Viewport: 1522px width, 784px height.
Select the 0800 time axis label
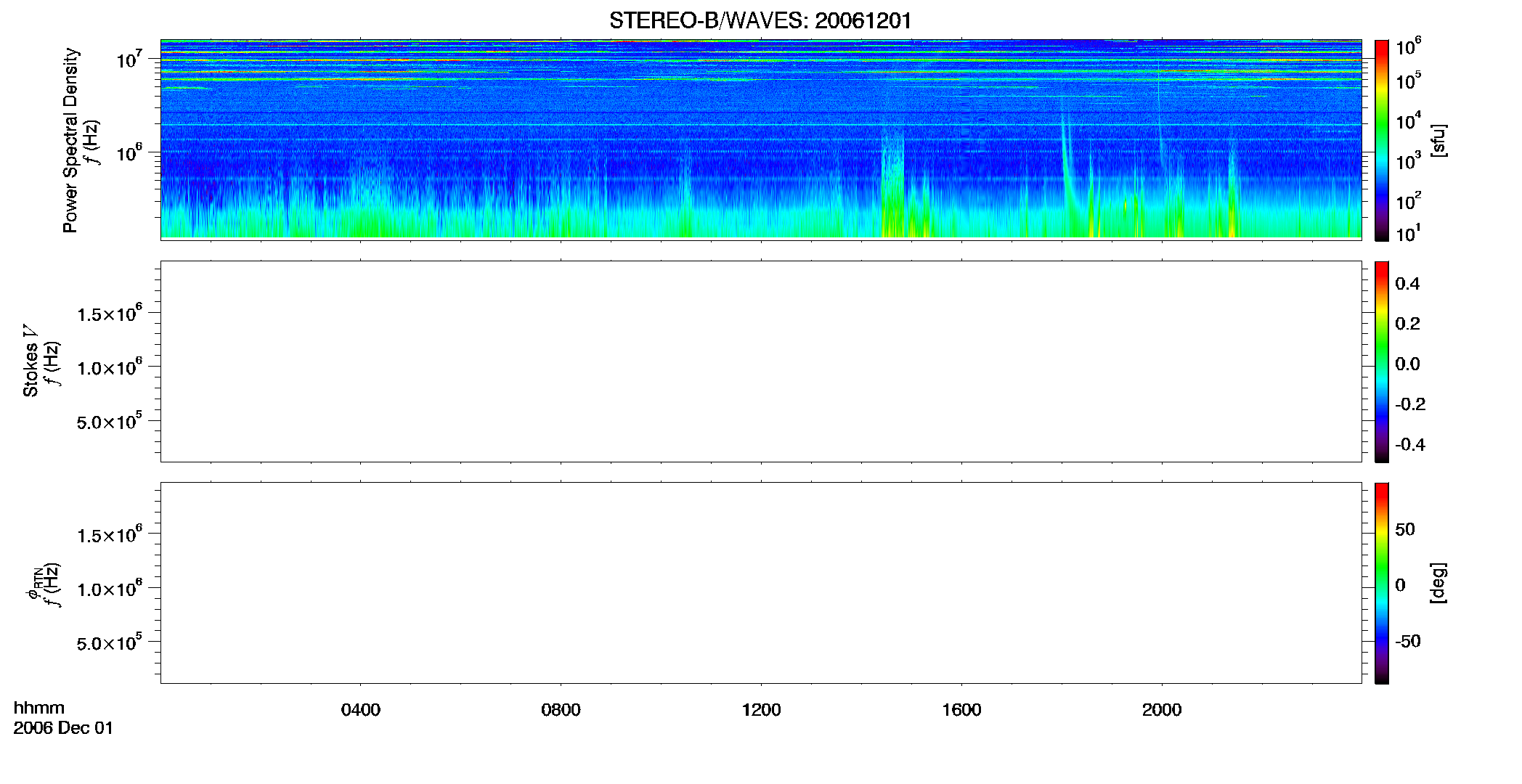561,710
